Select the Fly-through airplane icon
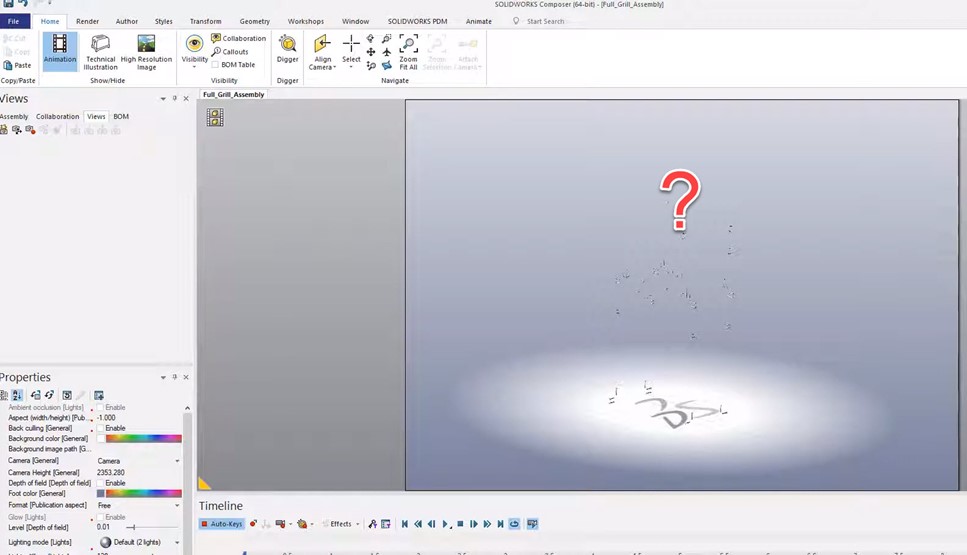The height and width of the screenshot is (555, 967). 387,52
